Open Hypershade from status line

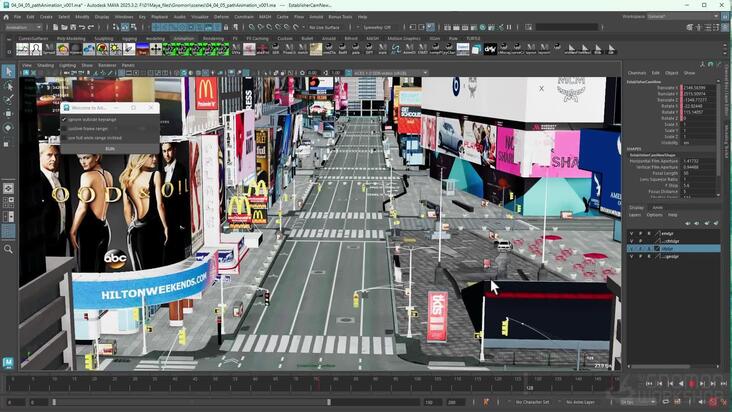[x=483, y=28]
